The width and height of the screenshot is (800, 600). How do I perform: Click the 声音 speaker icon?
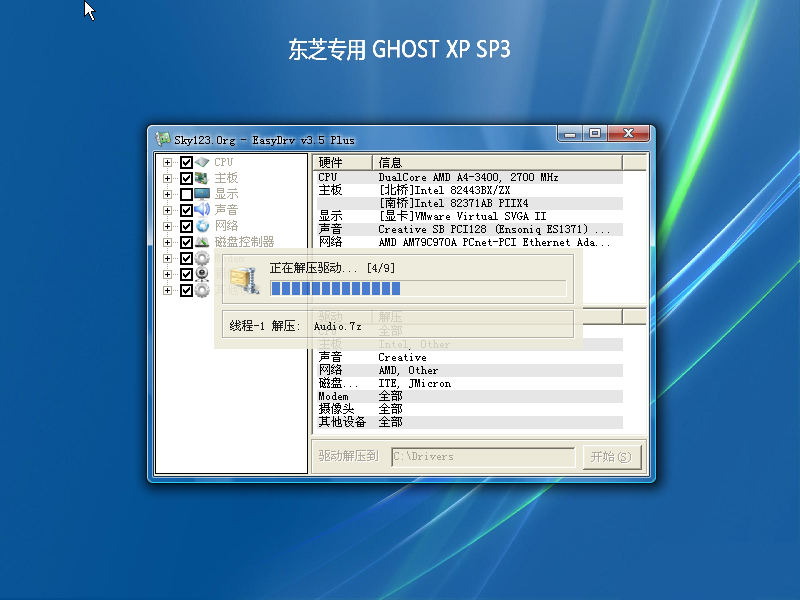coord(202,210)
